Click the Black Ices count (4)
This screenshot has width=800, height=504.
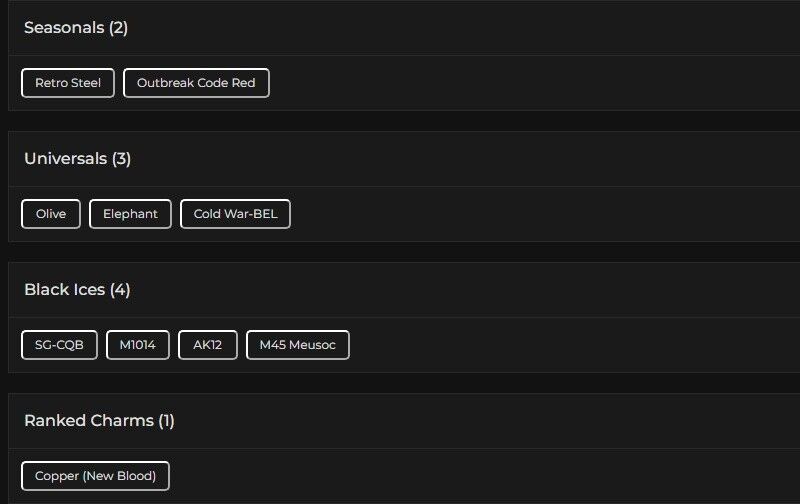[120, 290]
